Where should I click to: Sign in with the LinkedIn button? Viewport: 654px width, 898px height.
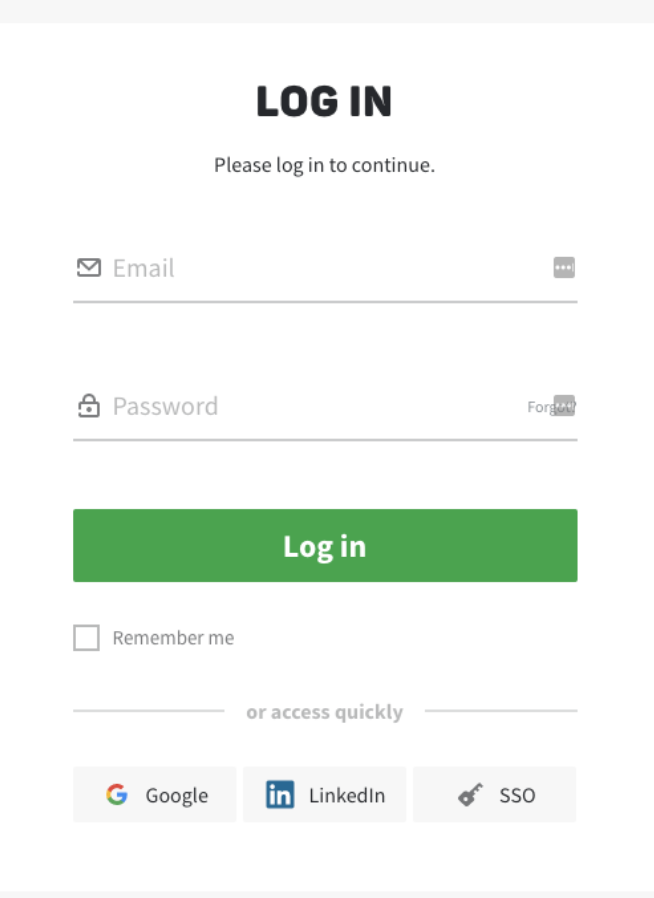[x=324, y=795]
